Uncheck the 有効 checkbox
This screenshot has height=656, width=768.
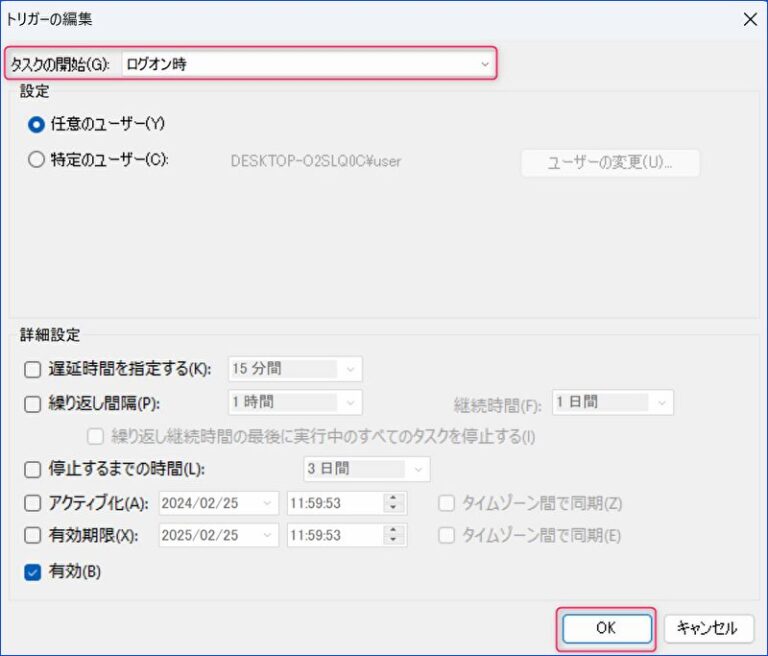pos(33,572)
